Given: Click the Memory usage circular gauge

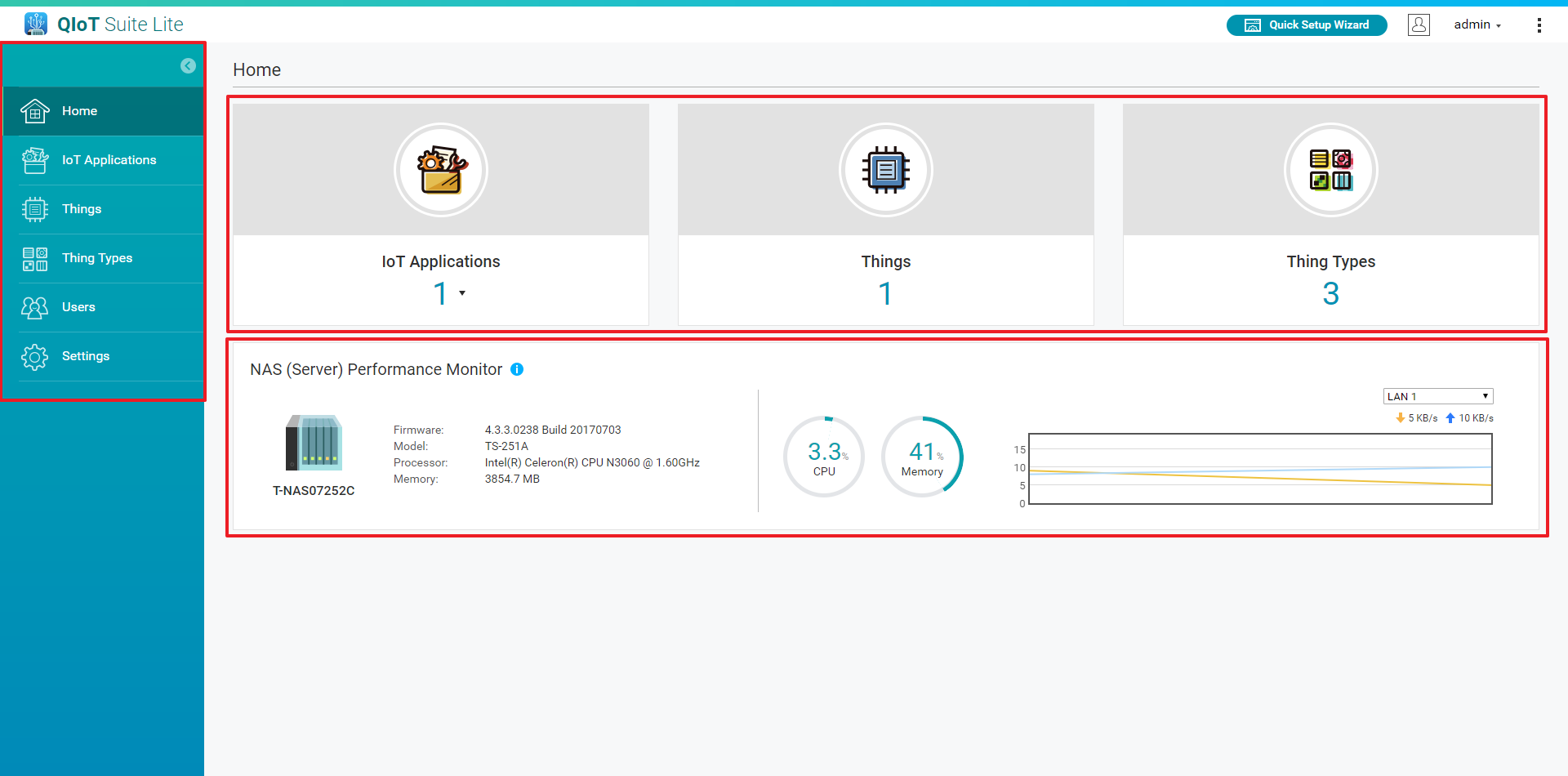Looking at the screenshot, I should point(922,457).
